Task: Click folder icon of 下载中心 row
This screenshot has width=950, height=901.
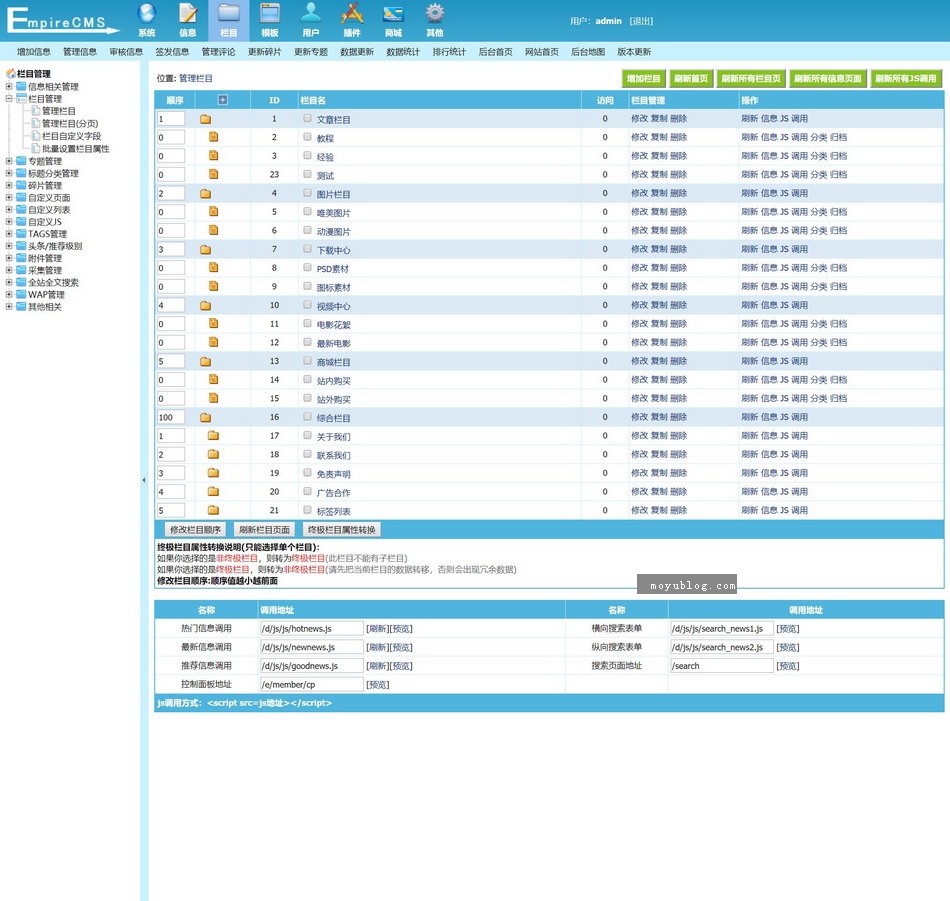Action: [x=205, y=250]
